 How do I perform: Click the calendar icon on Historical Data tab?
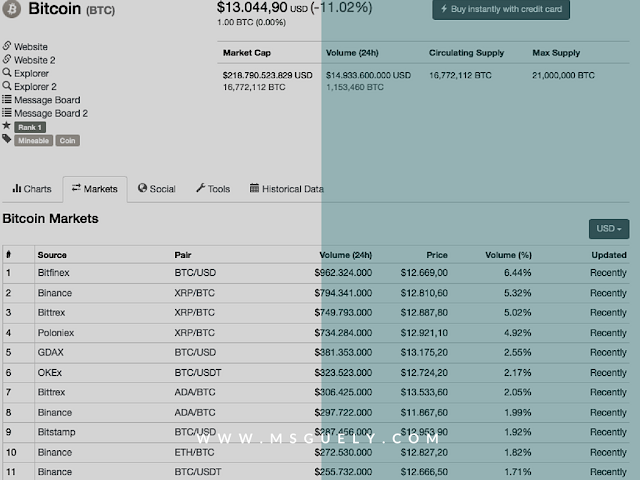[254, 188]
